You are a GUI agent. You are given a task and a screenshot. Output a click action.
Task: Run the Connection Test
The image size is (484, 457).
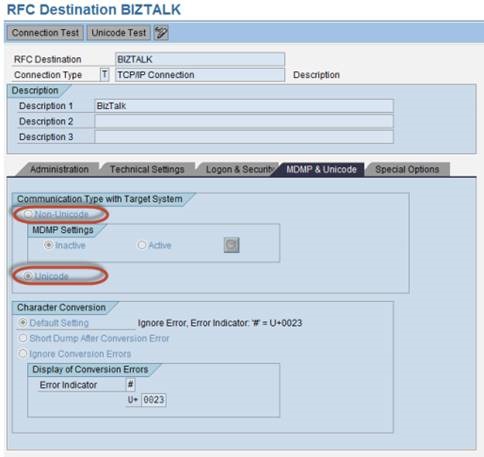pos(45,33)
